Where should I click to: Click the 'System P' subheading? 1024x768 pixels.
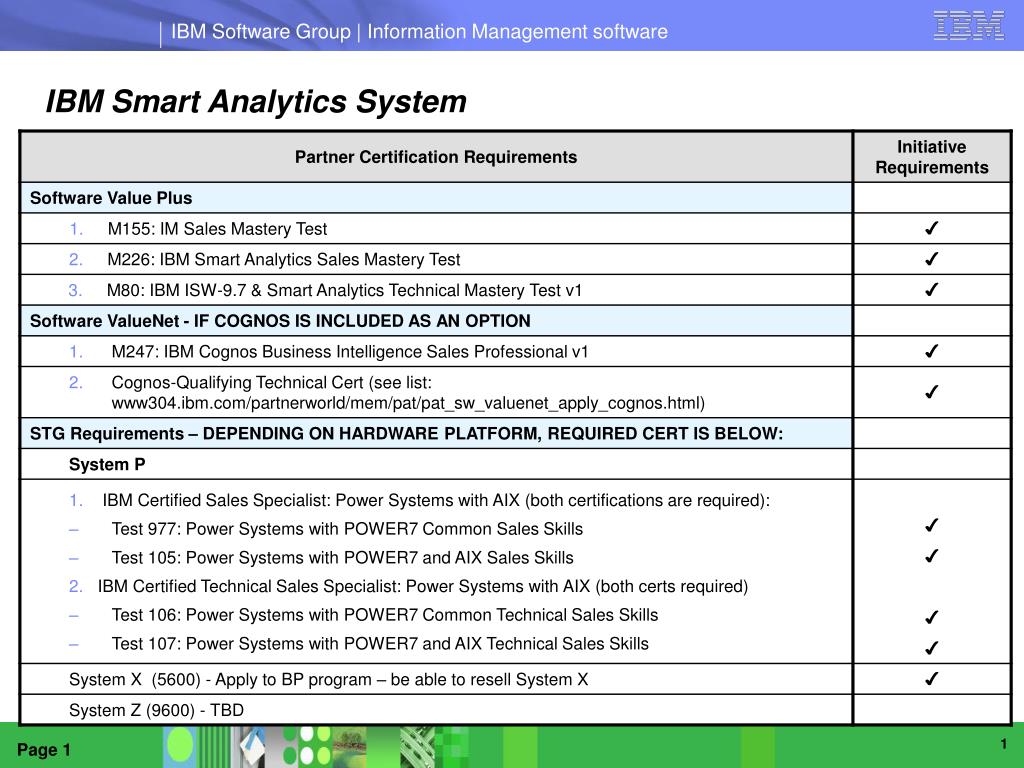click(107, 464)
